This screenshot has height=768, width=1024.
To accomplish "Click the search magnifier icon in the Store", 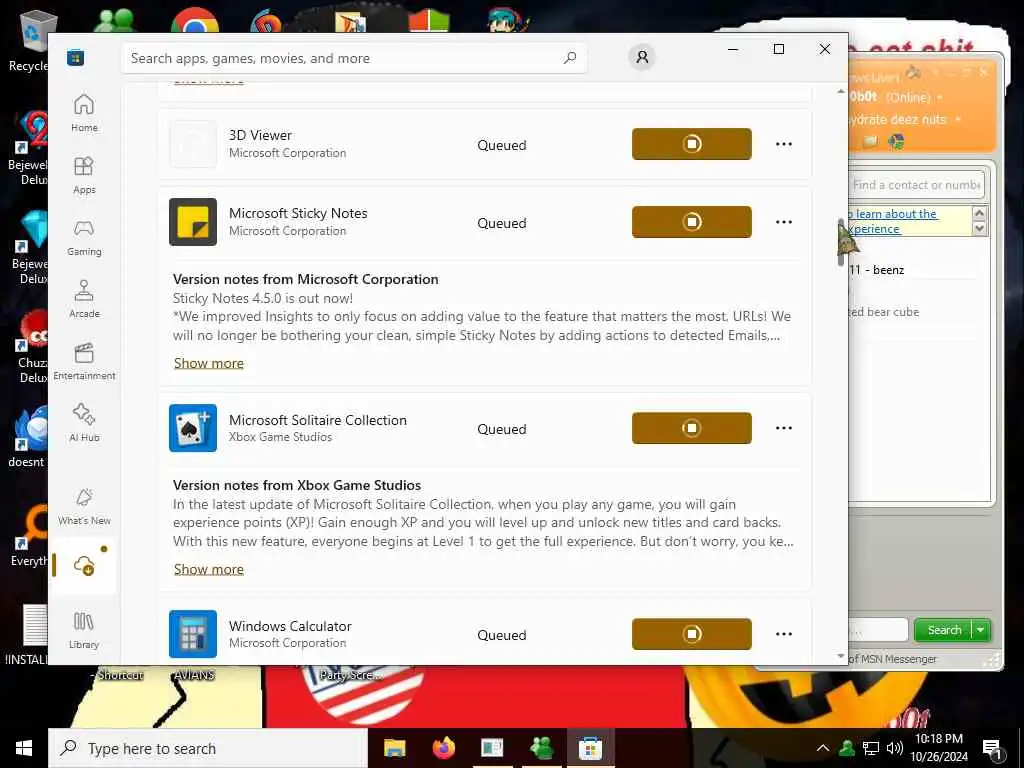I will tap(569, 58).
